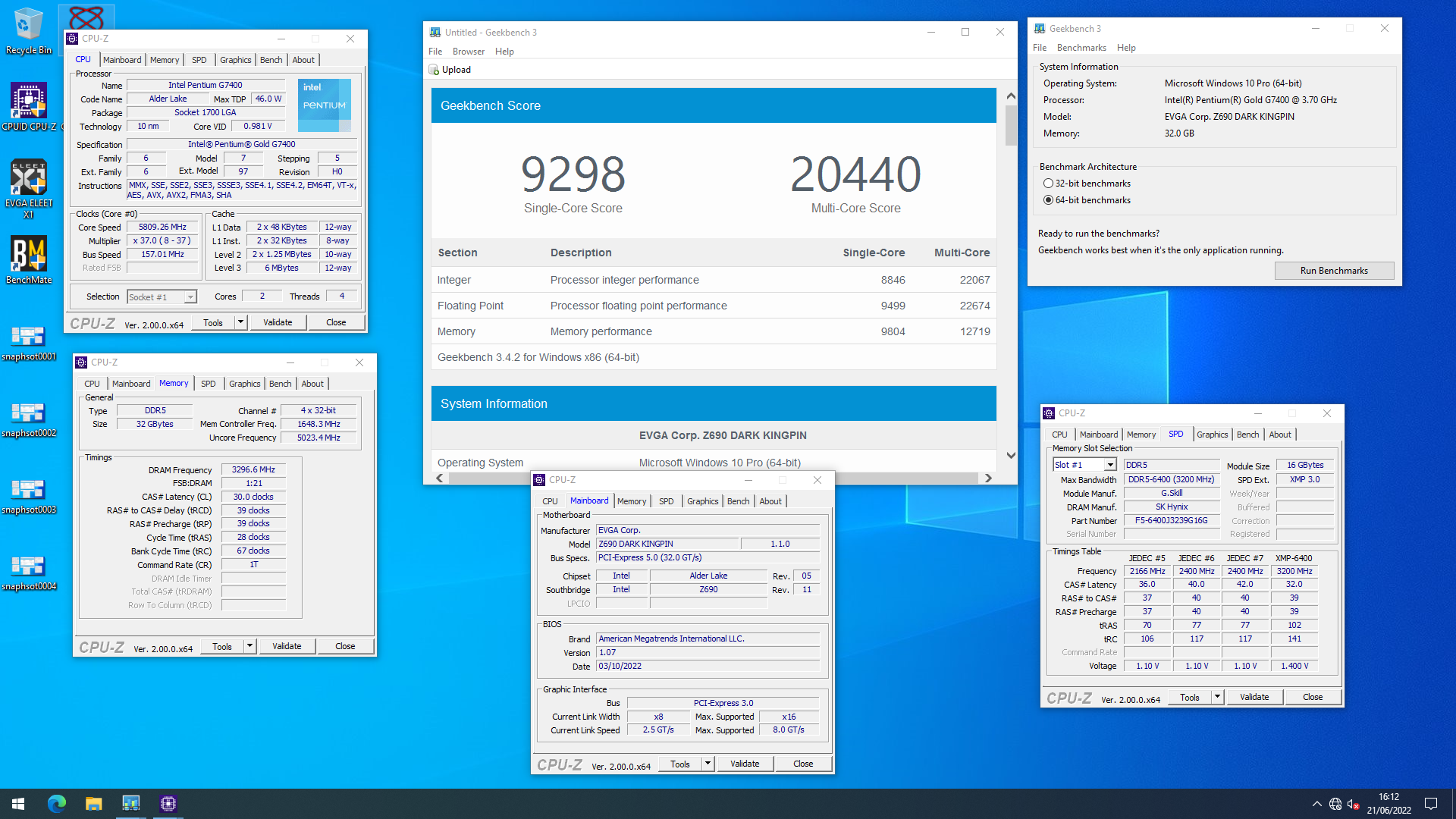Click the Memory row in Geekbench results
This screenshot has height=819, width=1456.
pyautogui.click(x=714, y=331)
